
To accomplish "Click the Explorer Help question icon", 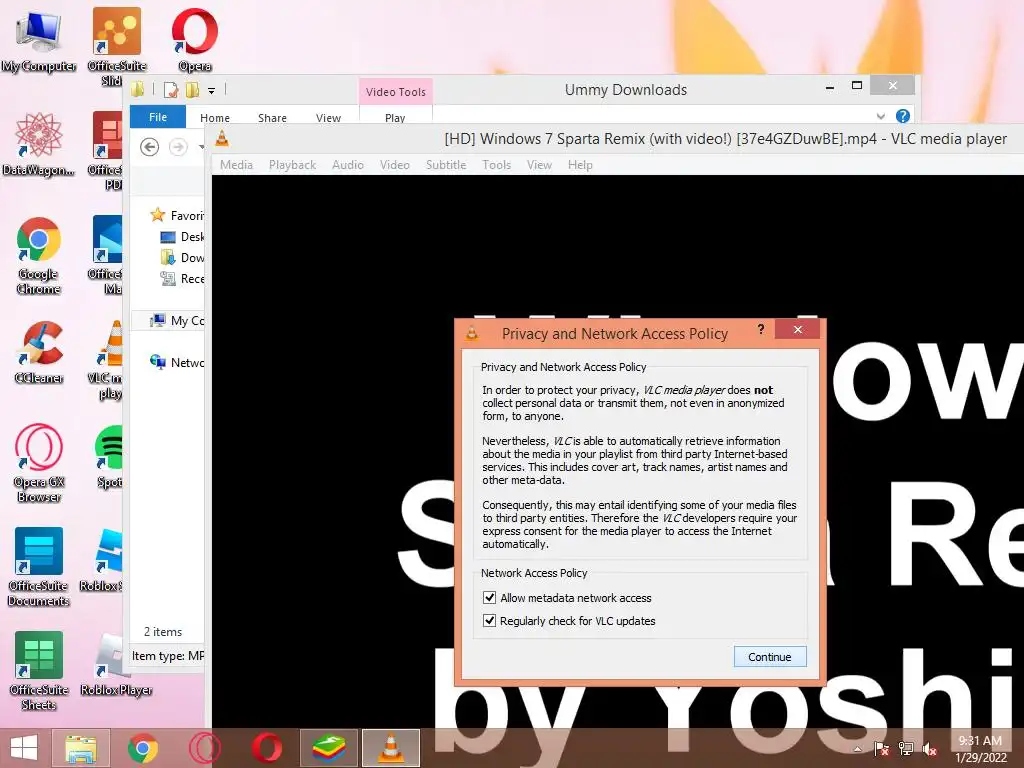I will [903, 116].
